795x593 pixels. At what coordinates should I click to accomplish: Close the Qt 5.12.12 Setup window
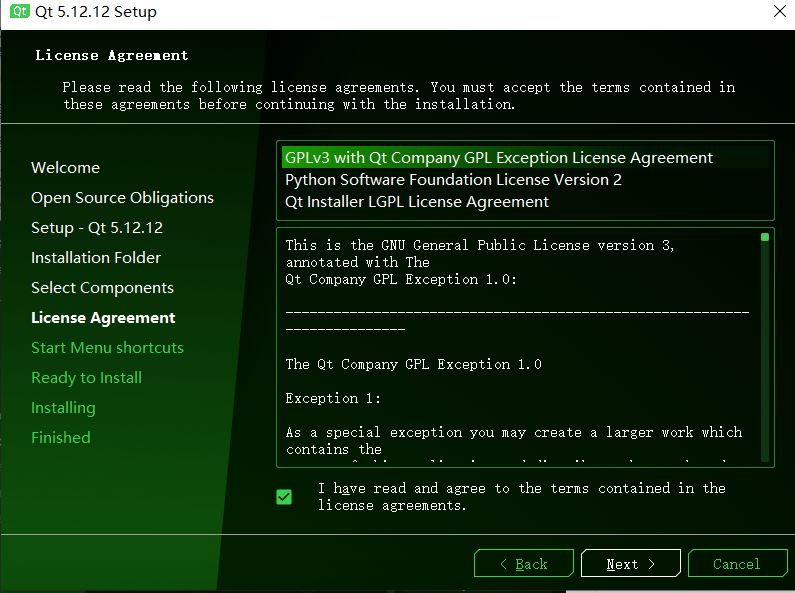pyautogui.click(x=780, y=11)
